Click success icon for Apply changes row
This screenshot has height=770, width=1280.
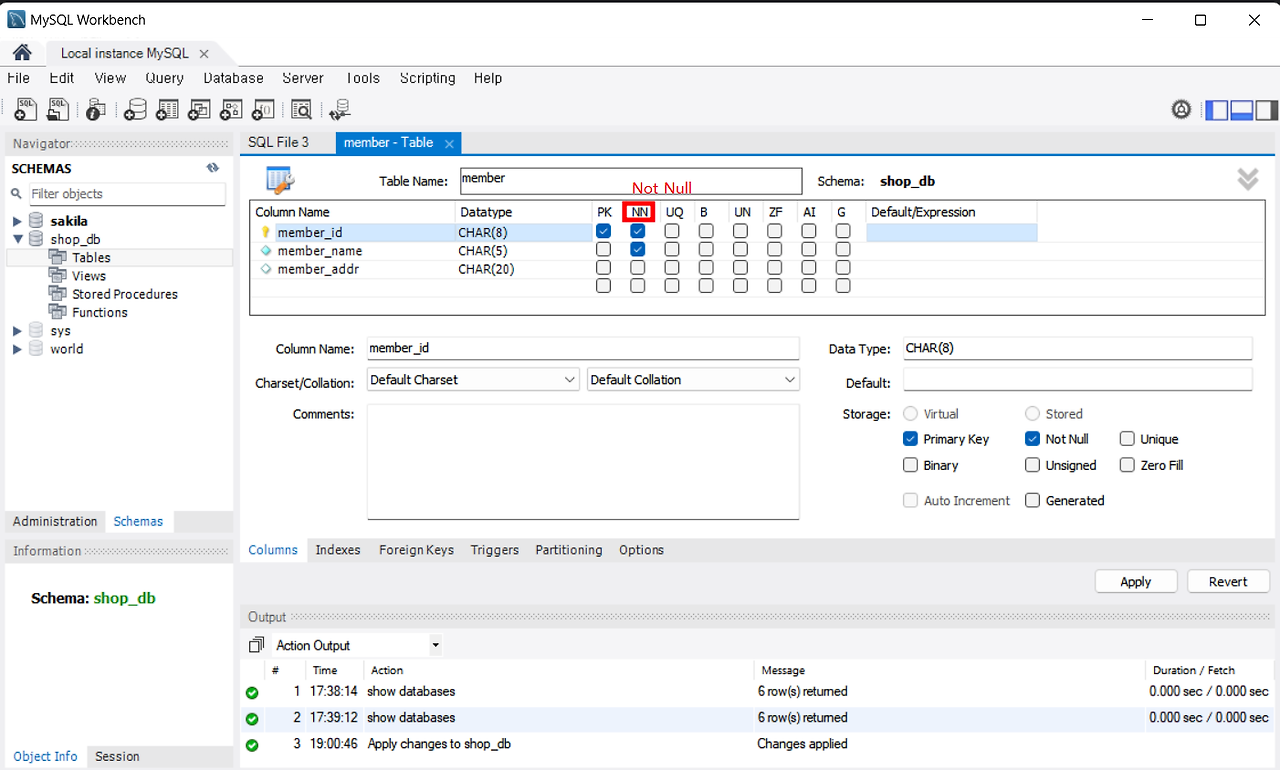pyautogui.click(x=252, y=745)
